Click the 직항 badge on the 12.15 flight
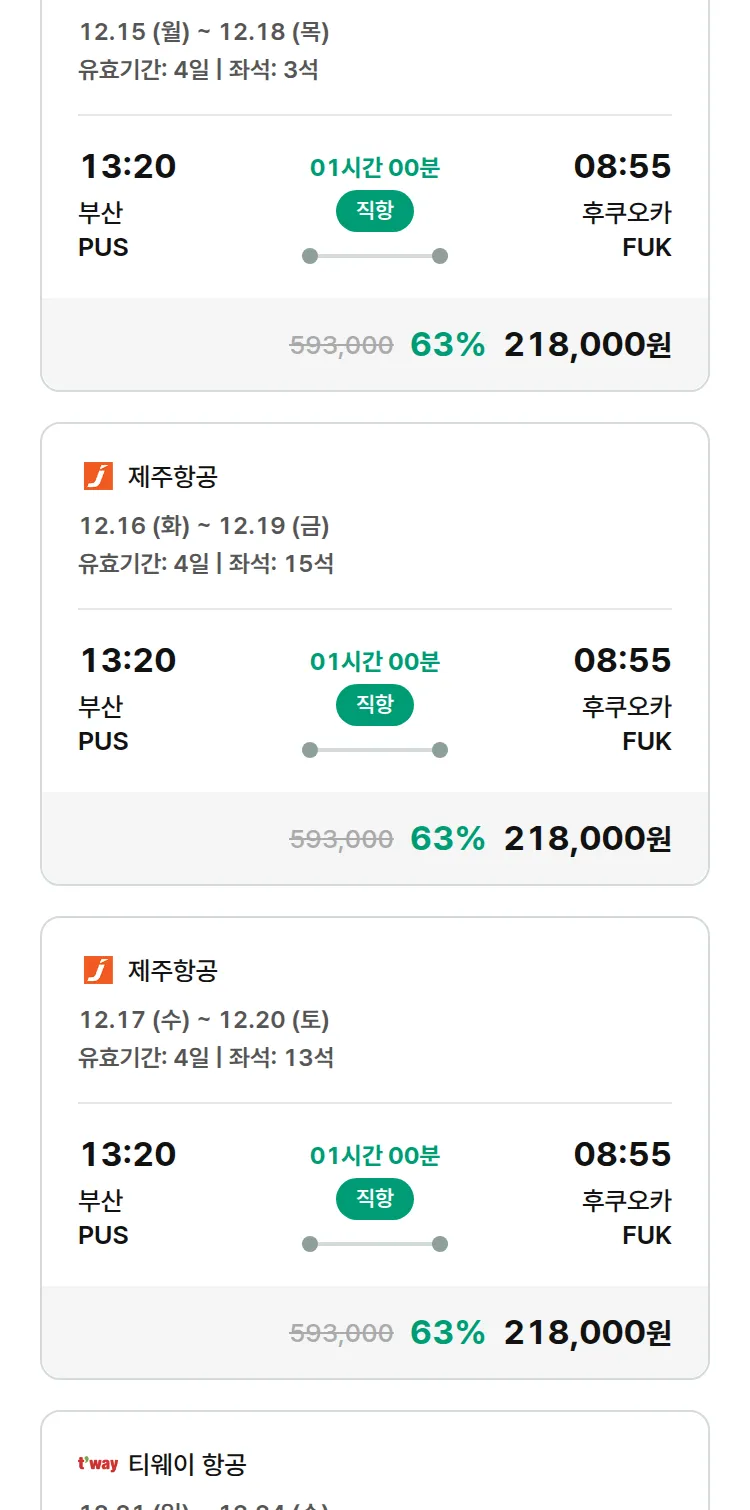Viewport: 750px width, 1510px height. click(375, 211)
